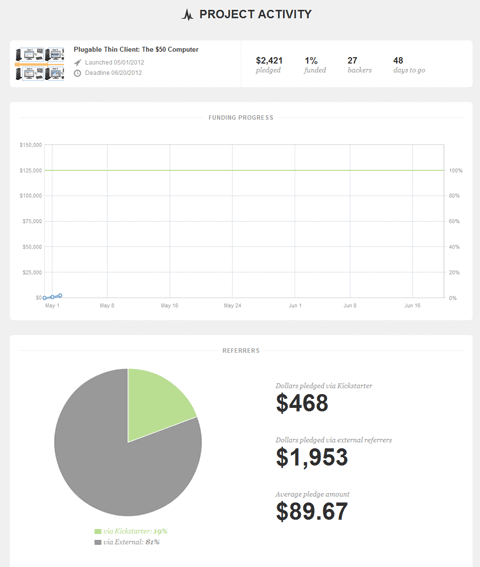Click the green 100% goal line
The height and width of the screenshot is (567, 480).
[x=244, y=170]
